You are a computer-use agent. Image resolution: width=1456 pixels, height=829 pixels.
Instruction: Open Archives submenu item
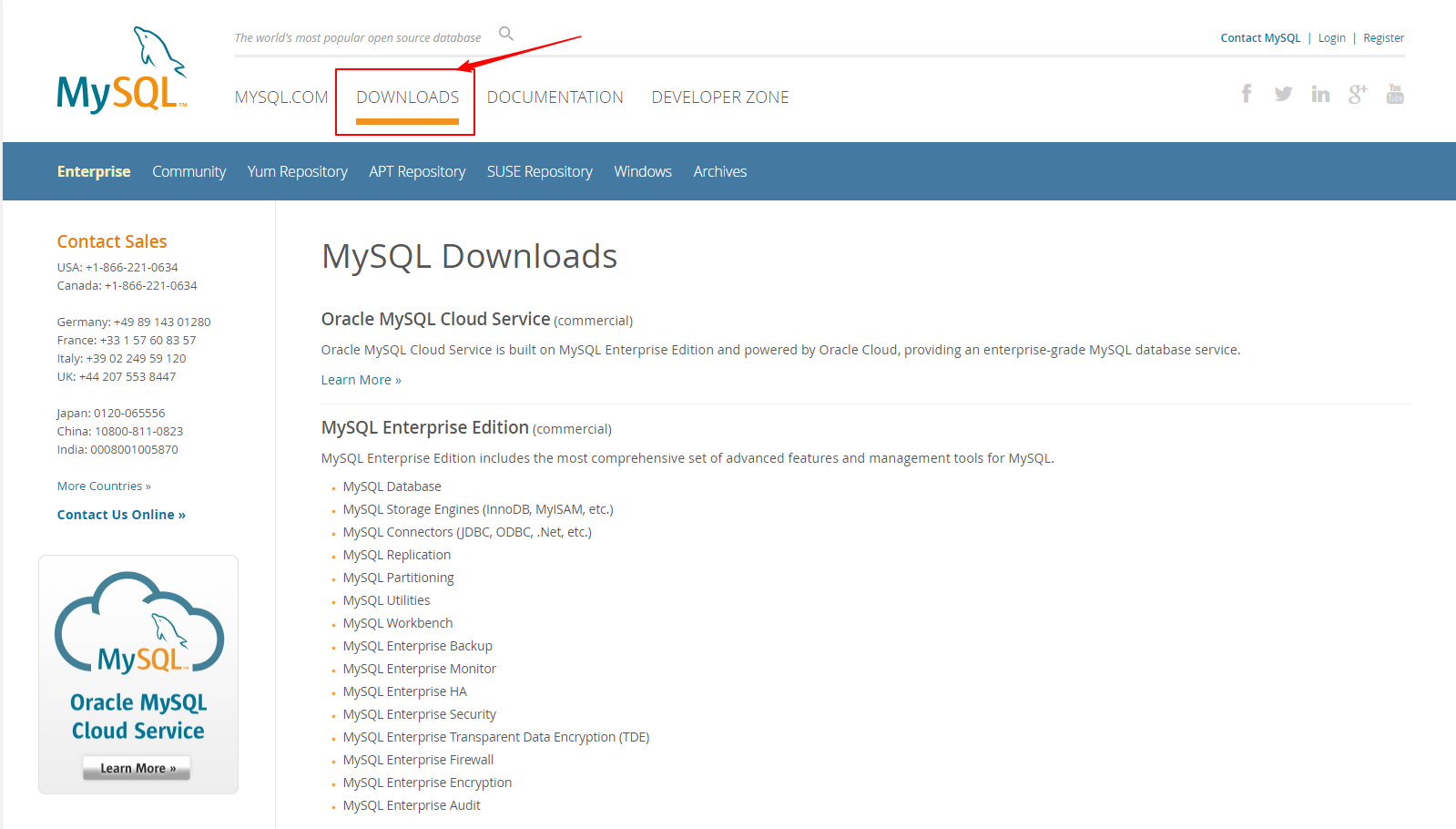[x=720, y=171]
